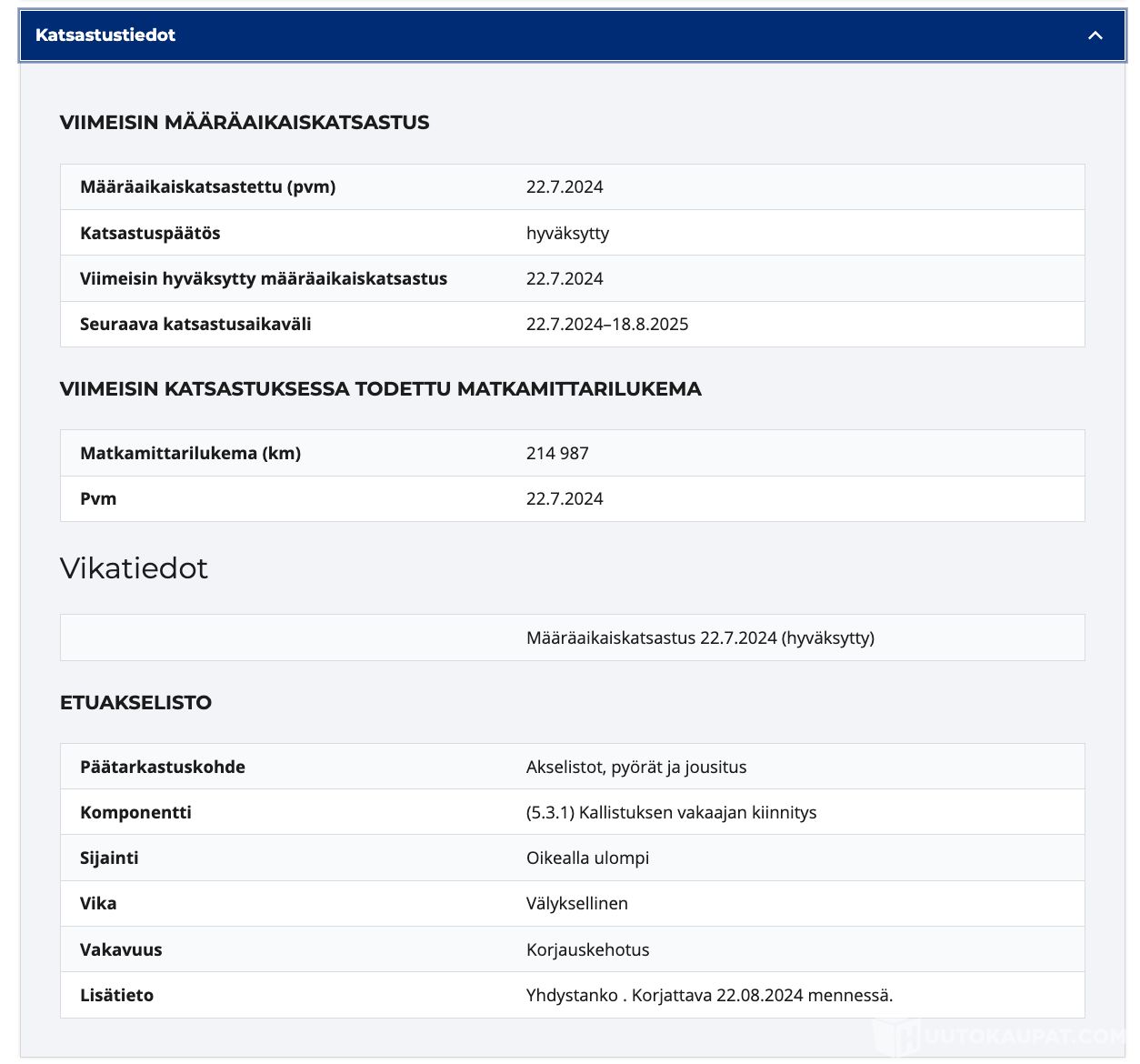Viewport: 1140px width, 1064px height.
Task: Click the Lisätieto label
Action: pyautogui.click(x=116, y=996)
